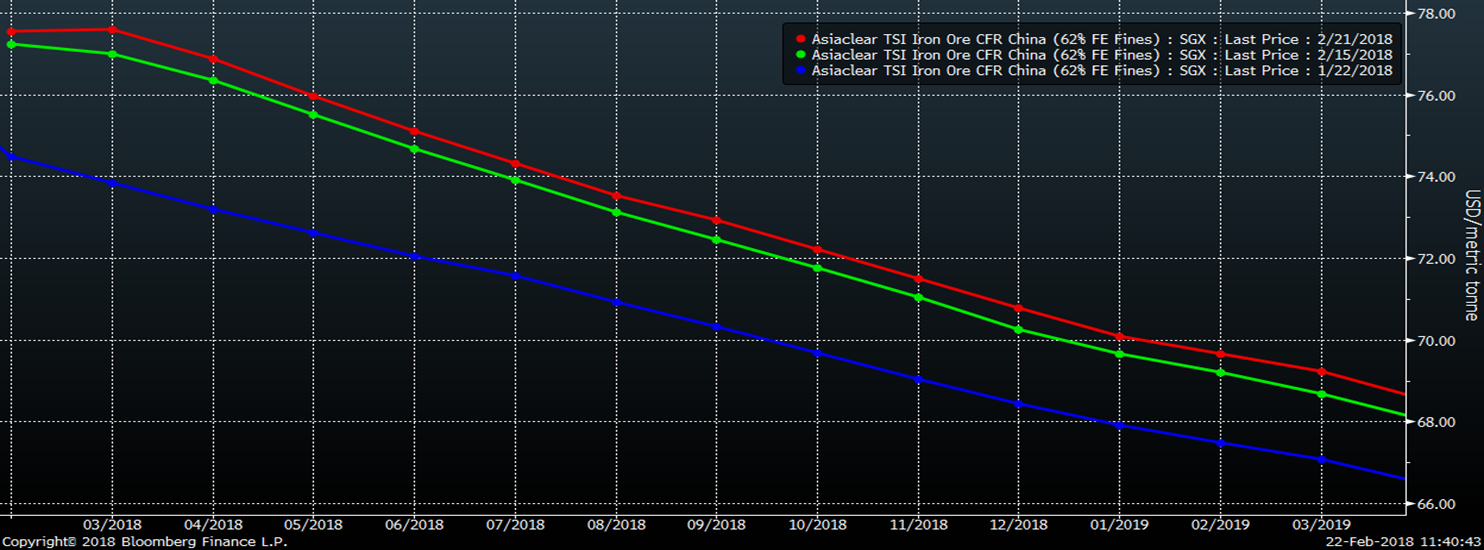The image size is (1484, 550).
Task: Select the legend entry with Last Price 2/21/2018
Action: 1101,38
